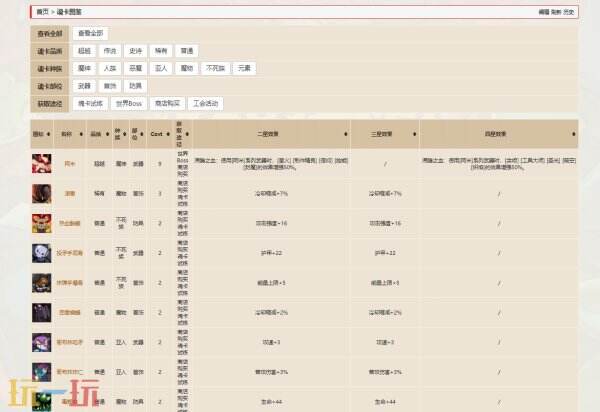Click the 刷新 link at top right
The image size is (600, 412).
pyautogui.click(x=556, y=12)
